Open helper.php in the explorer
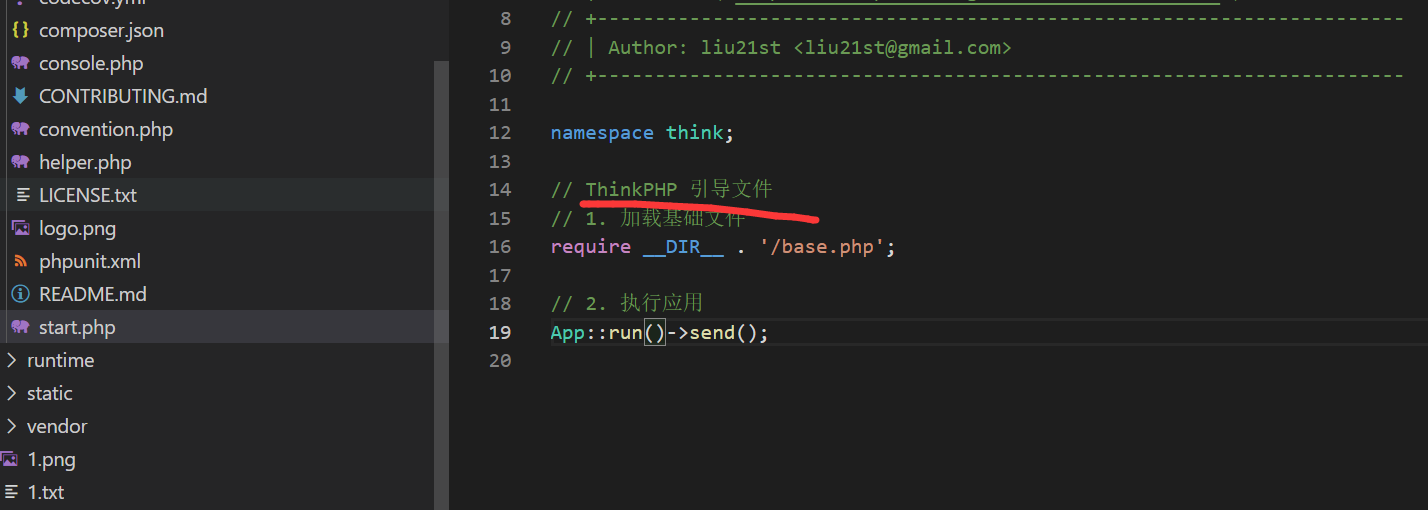Viewport: 1428px width, 510px height. pos(85,162)
